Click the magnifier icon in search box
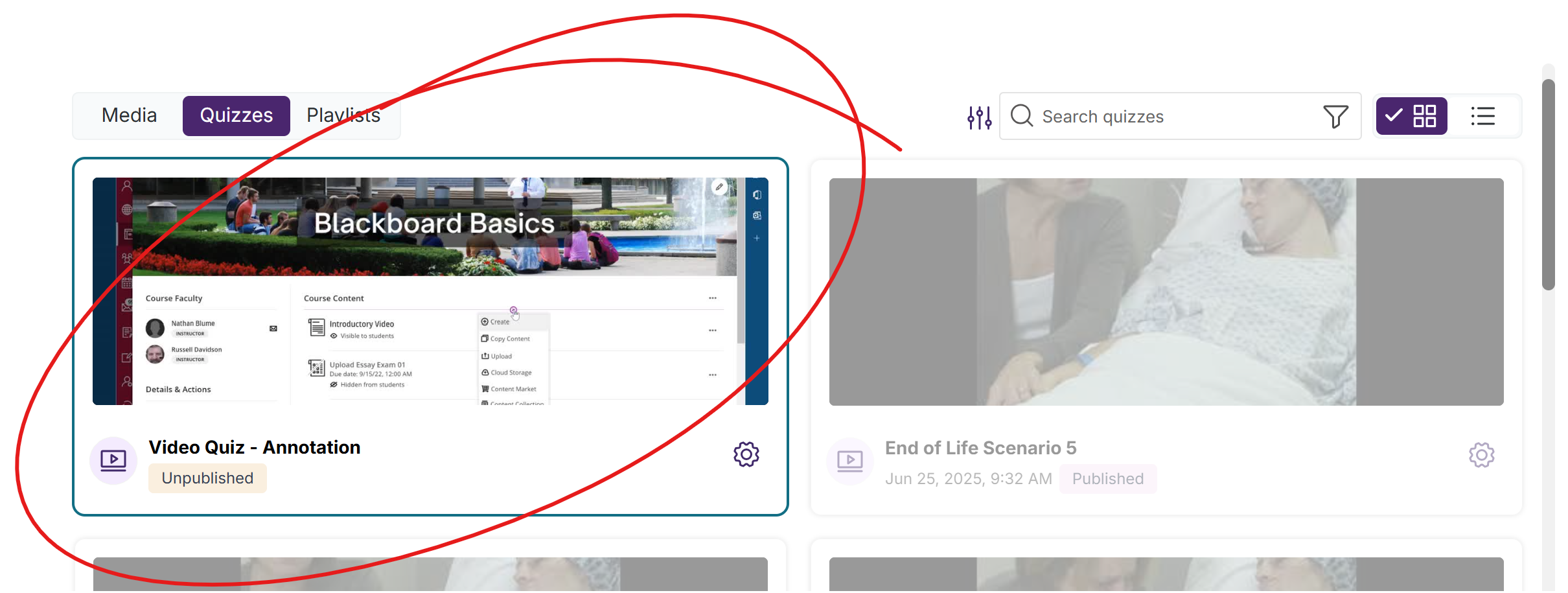1568x593 pixels. 1022,116
